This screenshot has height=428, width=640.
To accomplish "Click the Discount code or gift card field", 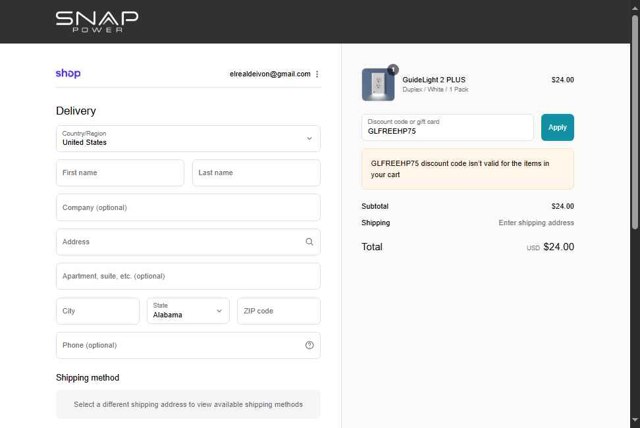I will point(447,127).
